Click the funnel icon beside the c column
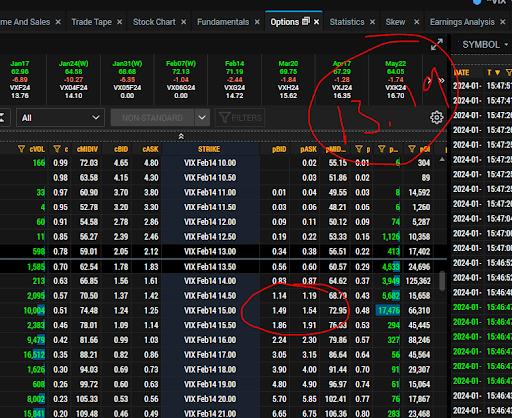This screenshot has height=418, width=512. 57,149
